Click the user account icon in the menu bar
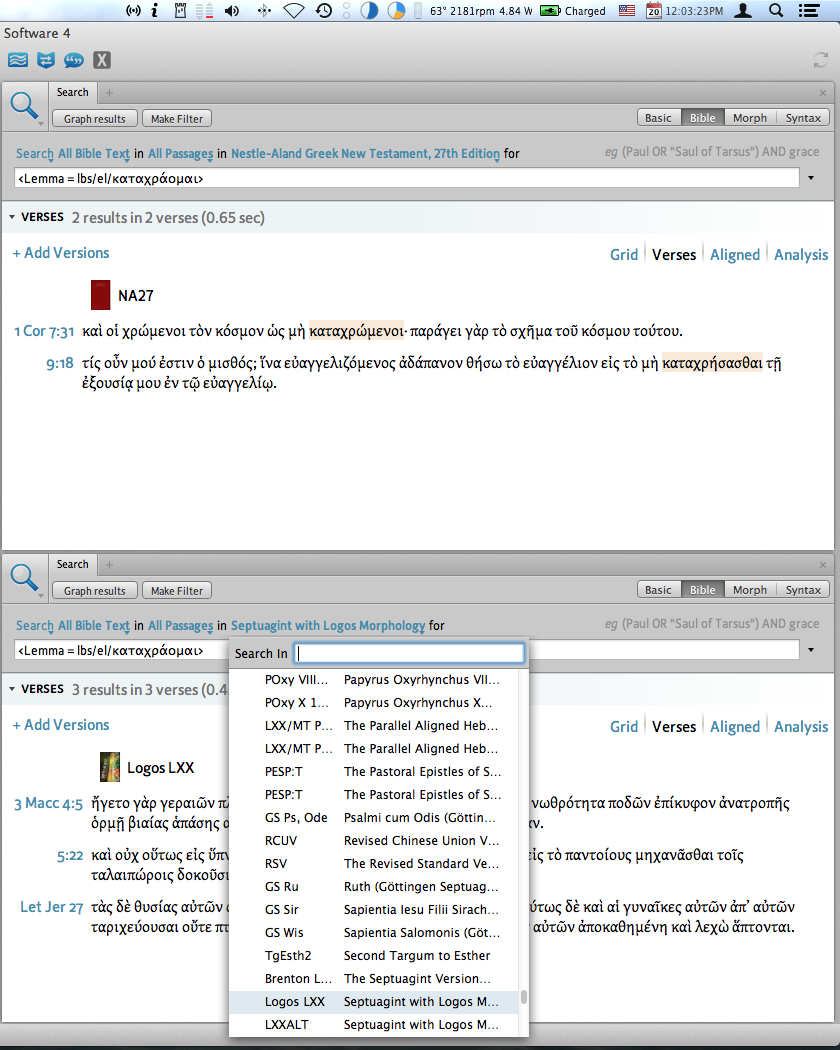 click(x=742, y=11)
